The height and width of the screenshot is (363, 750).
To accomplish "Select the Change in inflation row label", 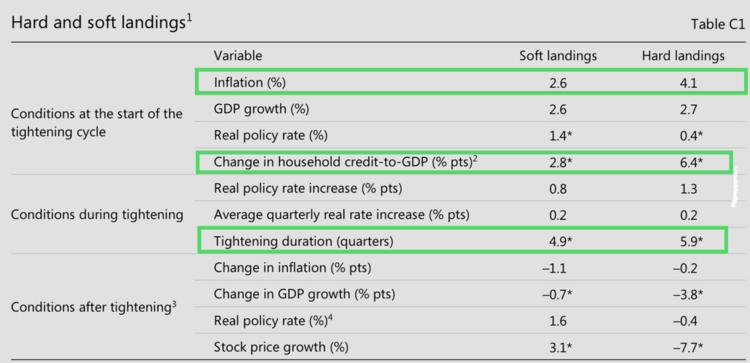I will click(292, 268).
